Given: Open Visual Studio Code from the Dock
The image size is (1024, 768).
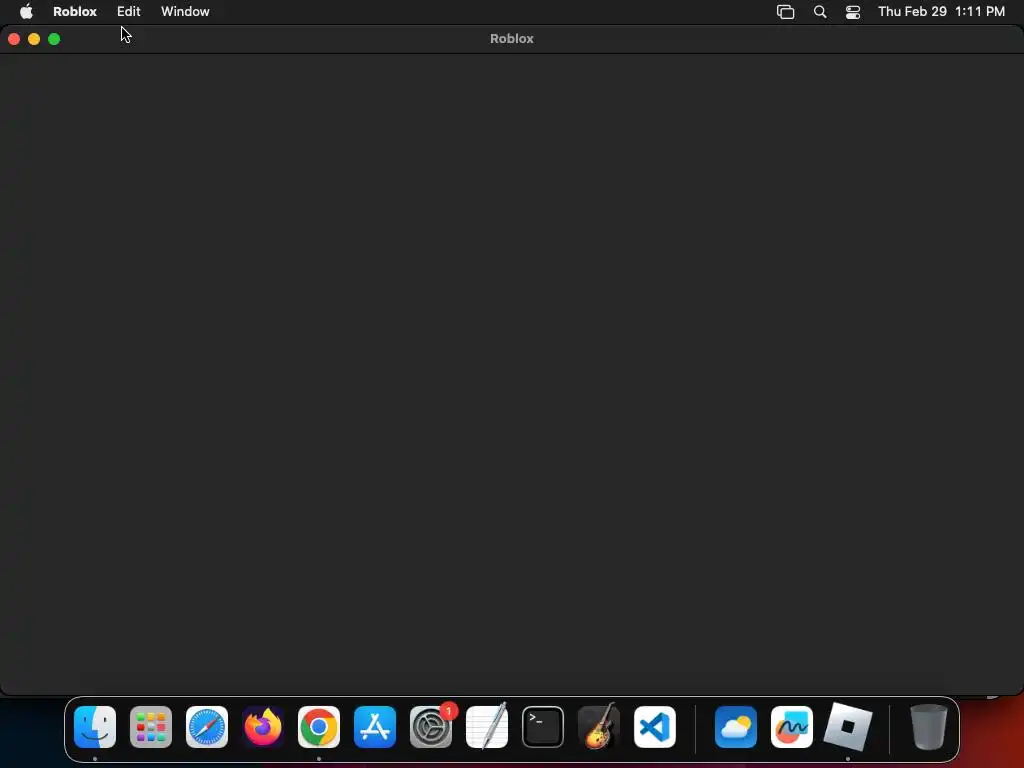Looking at the screenshot, I should tap(655, 727).
